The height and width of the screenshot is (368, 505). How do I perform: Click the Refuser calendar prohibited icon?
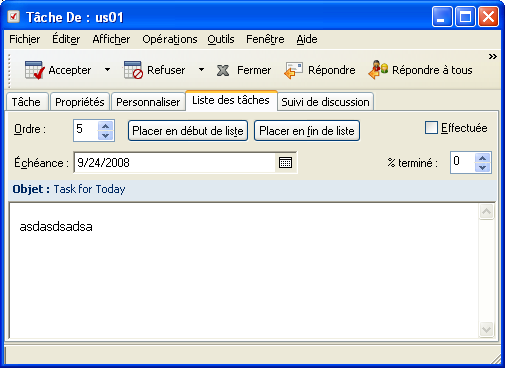tap(133, 70)
